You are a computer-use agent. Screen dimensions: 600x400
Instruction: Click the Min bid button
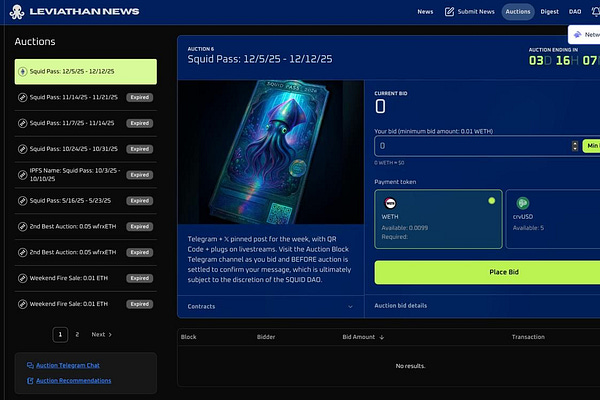[x=591, y=146]
